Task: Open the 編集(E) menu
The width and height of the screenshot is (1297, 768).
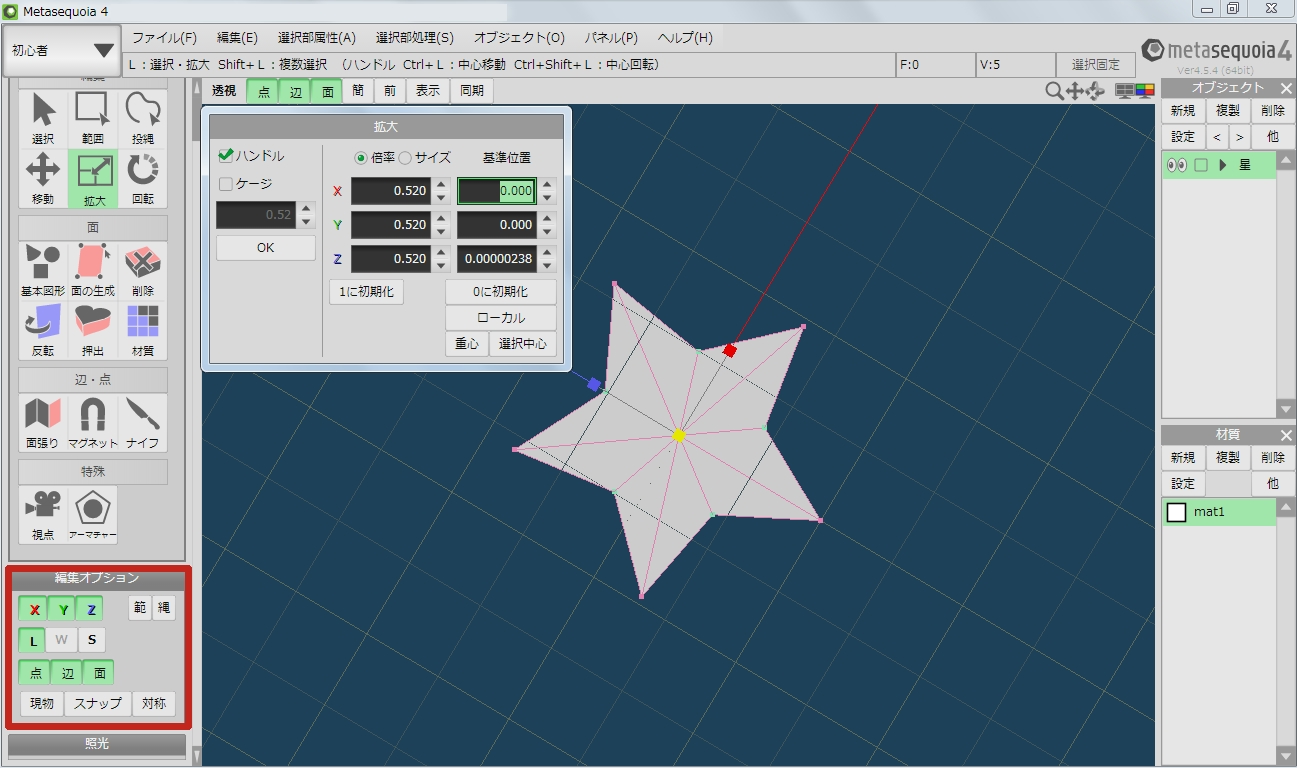Action: [x=237, y=38]
